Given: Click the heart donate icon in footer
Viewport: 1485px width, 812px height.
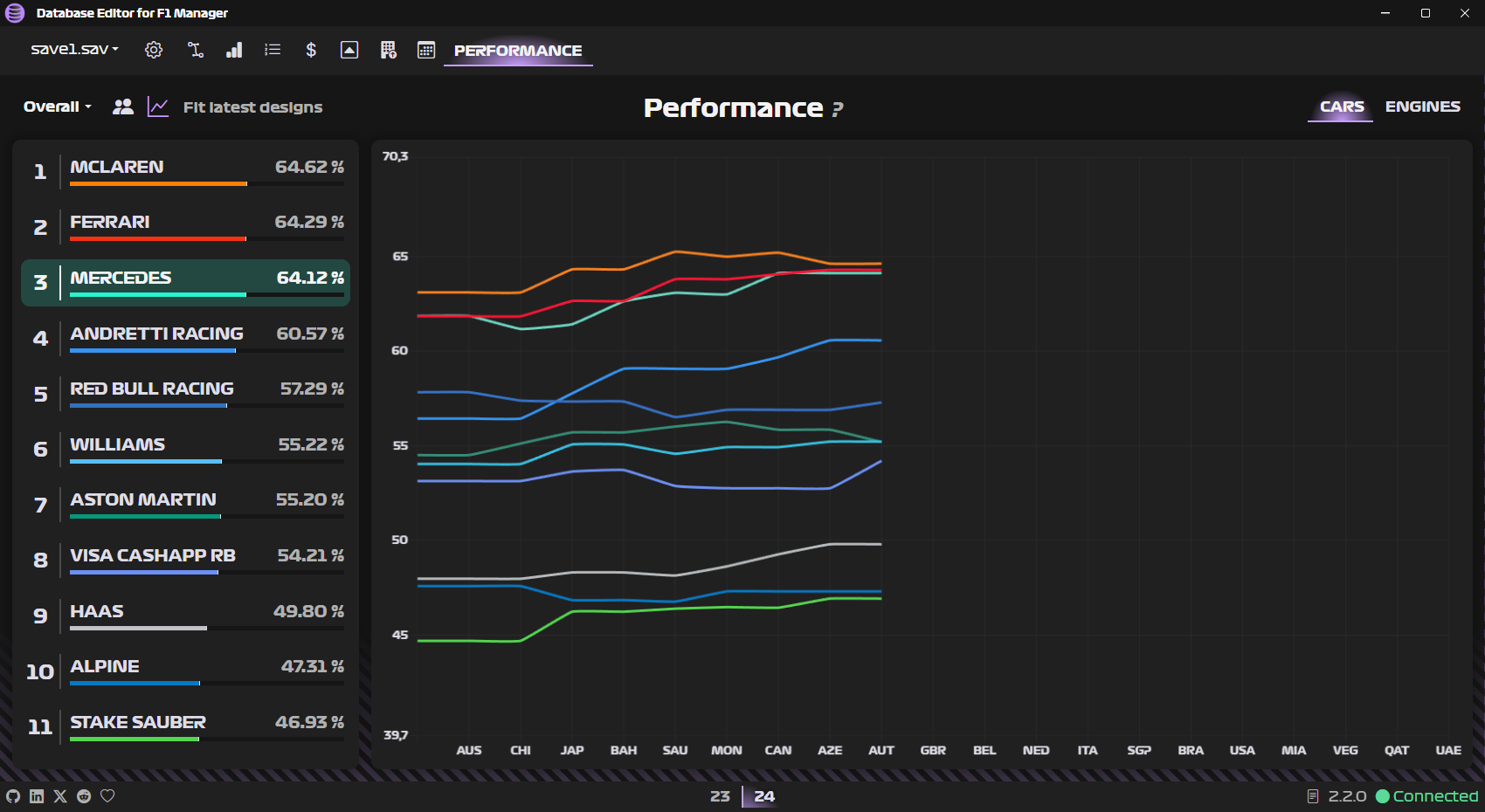Looking at the screenshot, I should click(x=107, y=796).
